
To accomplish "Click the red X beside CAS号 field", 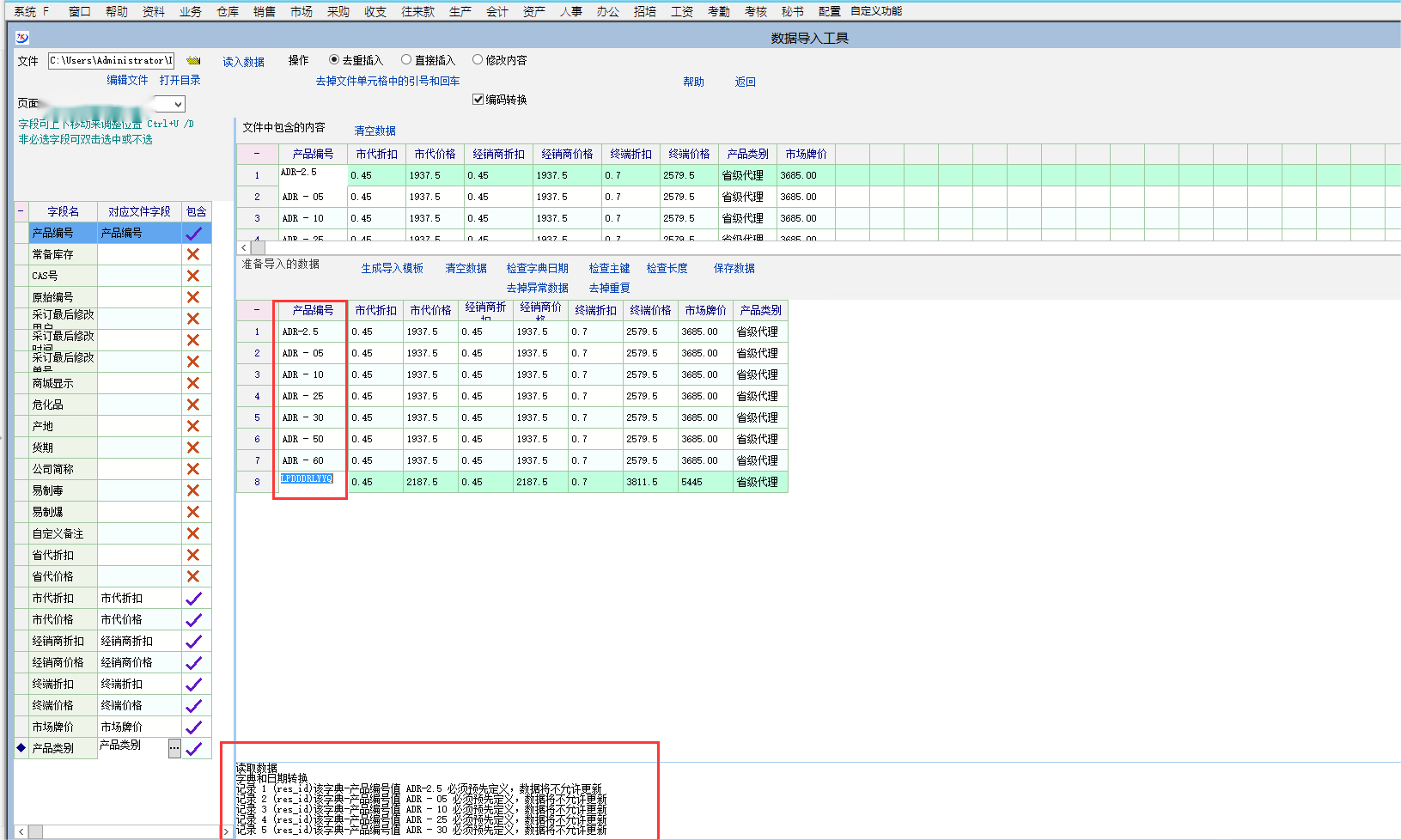I will point(193,276).
